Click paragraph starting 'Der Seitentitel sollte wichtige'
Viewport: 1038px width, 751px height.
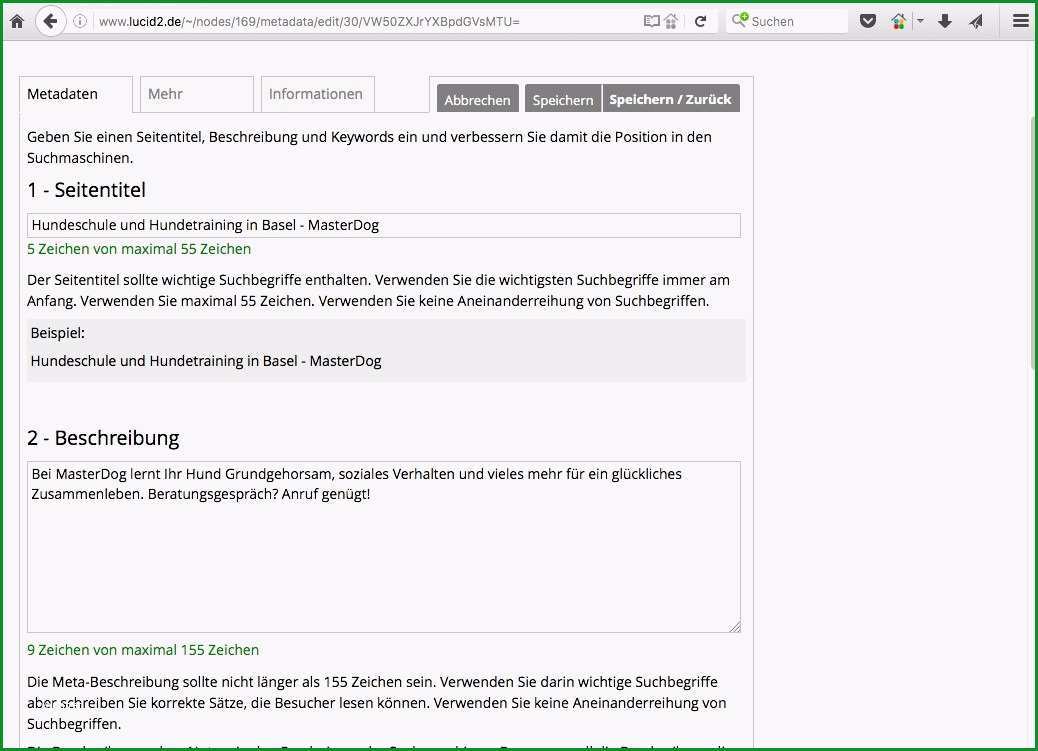pos(378,290)
